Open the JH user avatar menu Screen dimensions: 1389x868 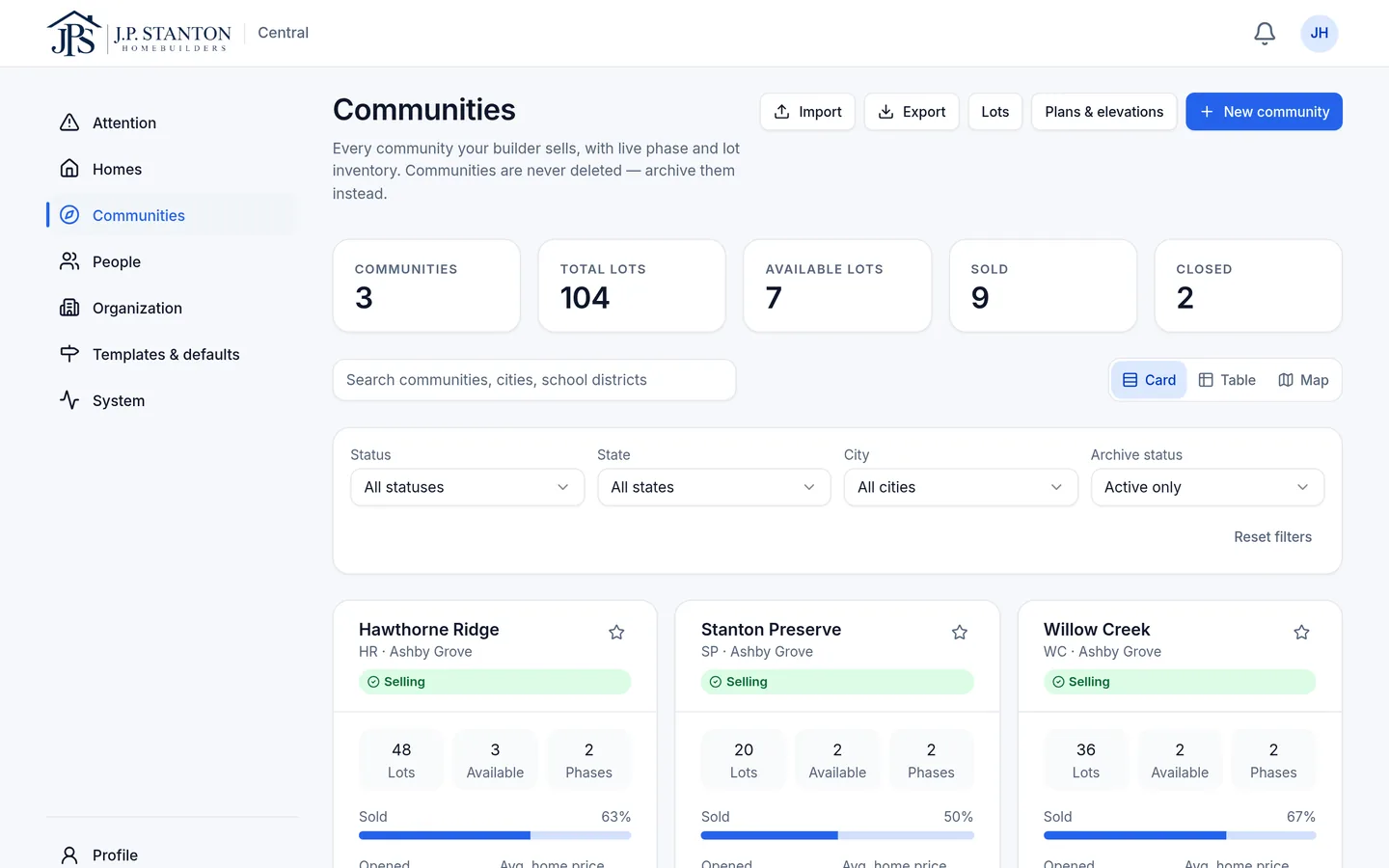1319,34
